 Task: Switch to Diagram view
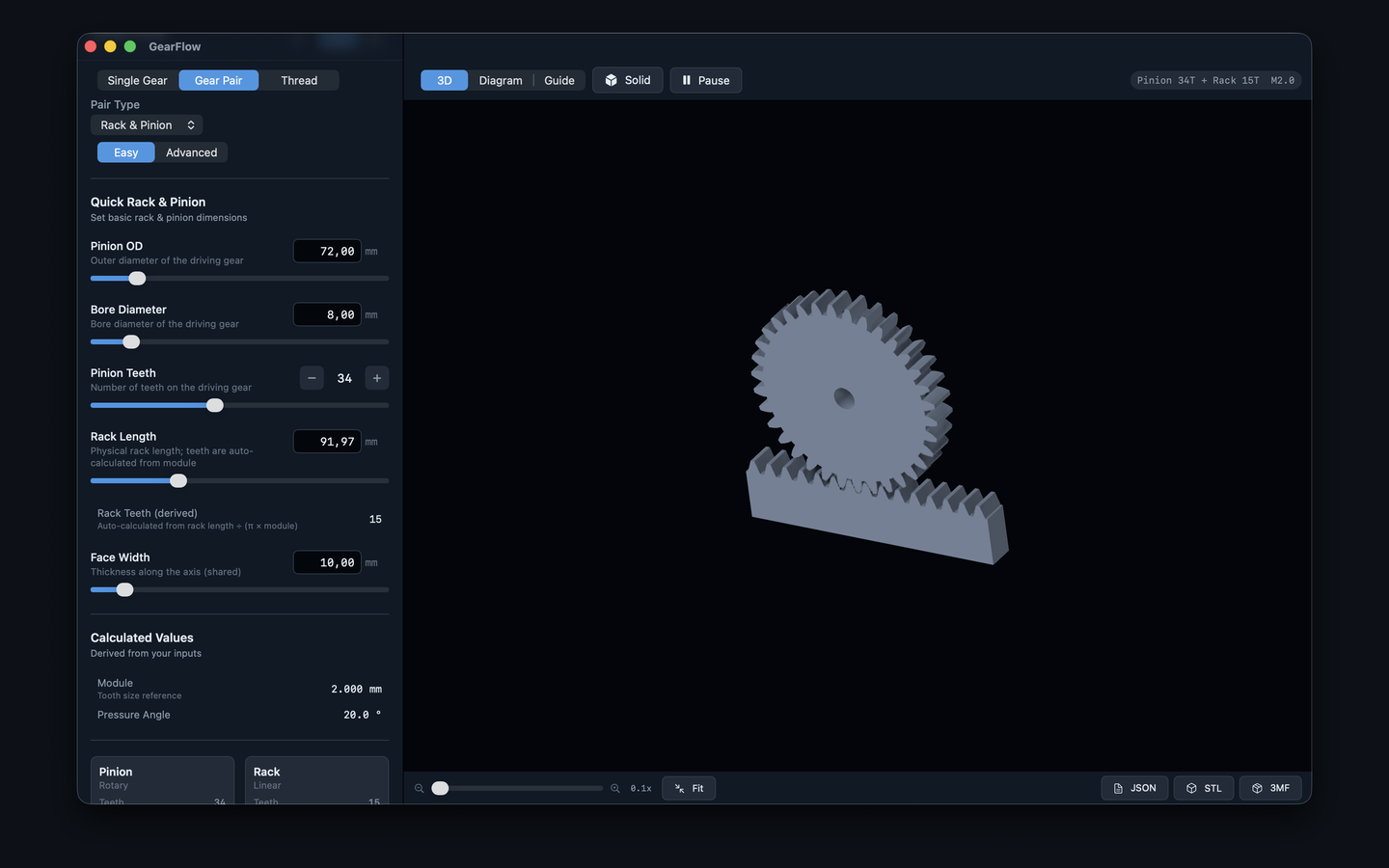(501, 80)
